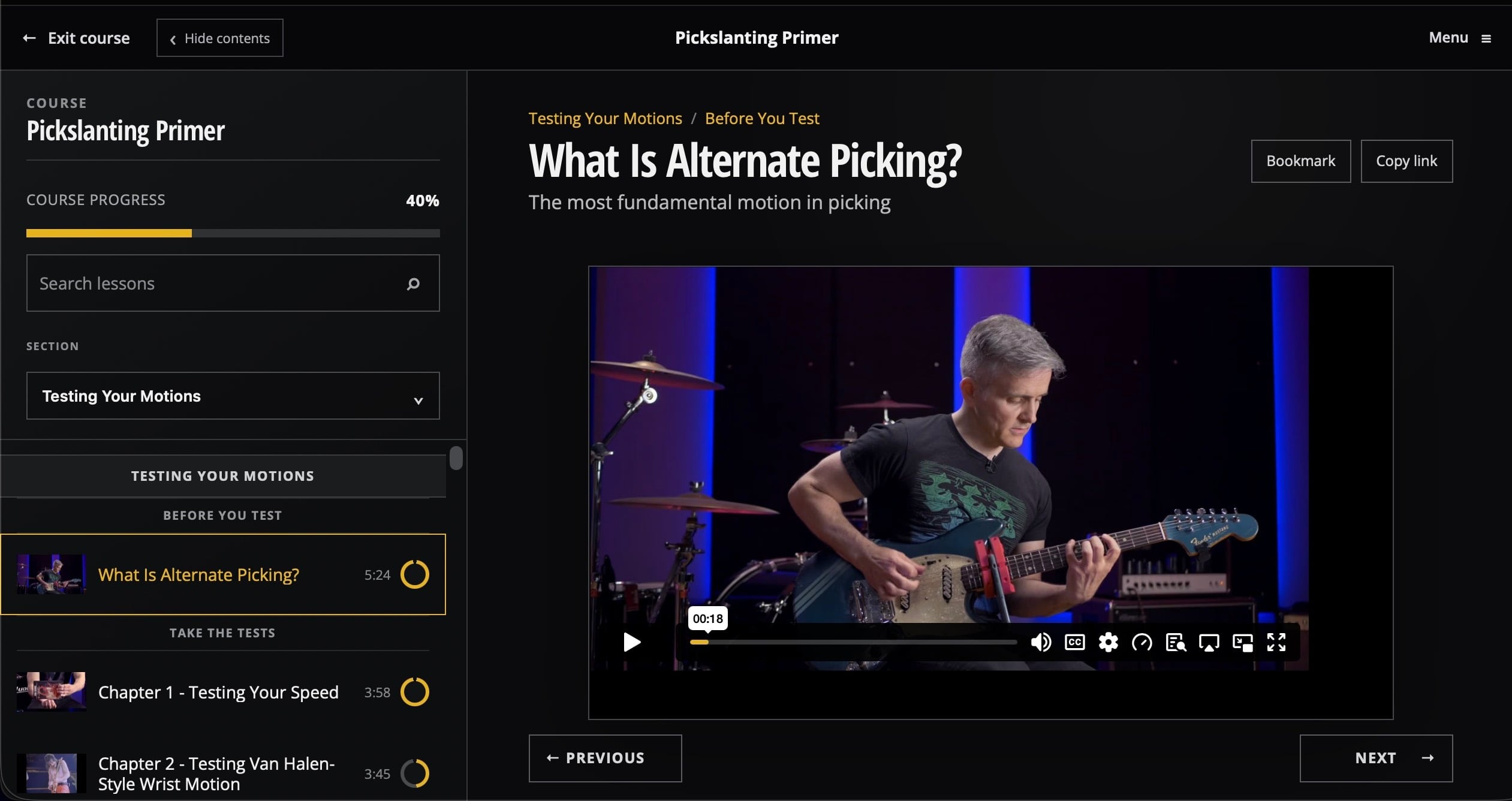Click the sidebar Pickslanting Primer course title
Screen dimensions: 1512x801
point(125,131)
